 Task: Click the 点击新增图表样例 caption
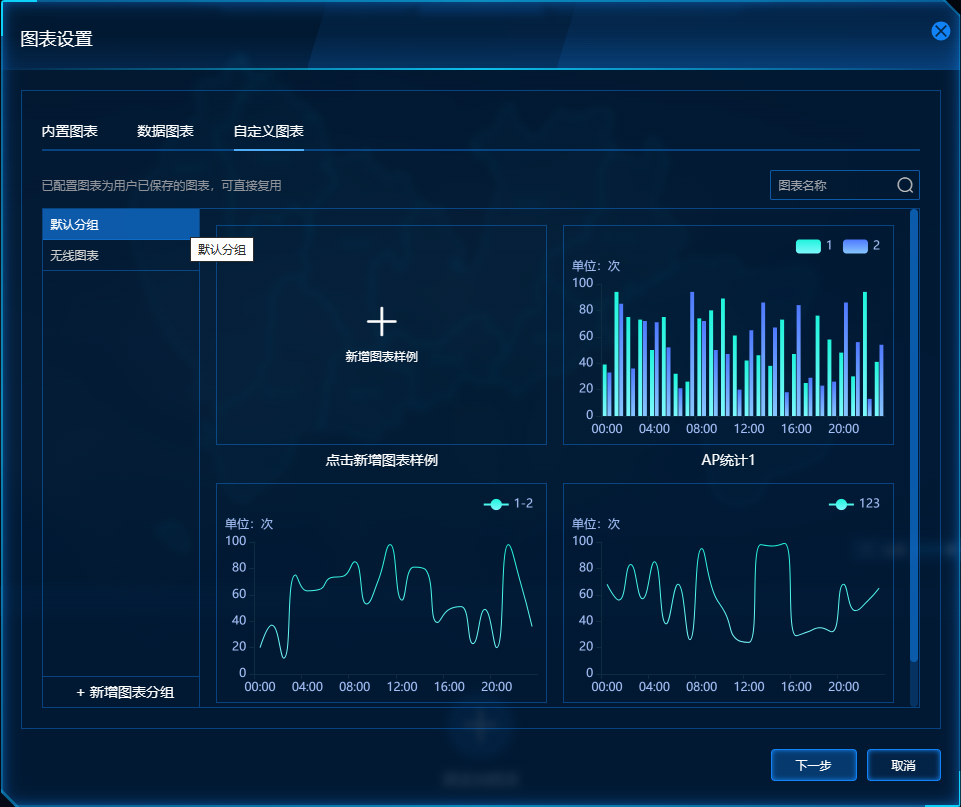click(x=381, y=460)
